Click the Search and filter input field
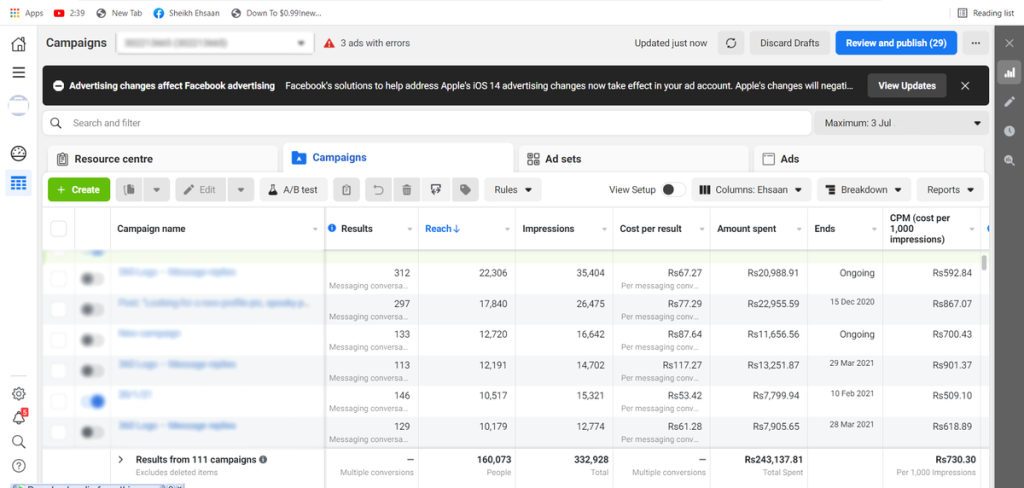The width and height of the screenshot is (1024, 488). click(x=430, y=123)
